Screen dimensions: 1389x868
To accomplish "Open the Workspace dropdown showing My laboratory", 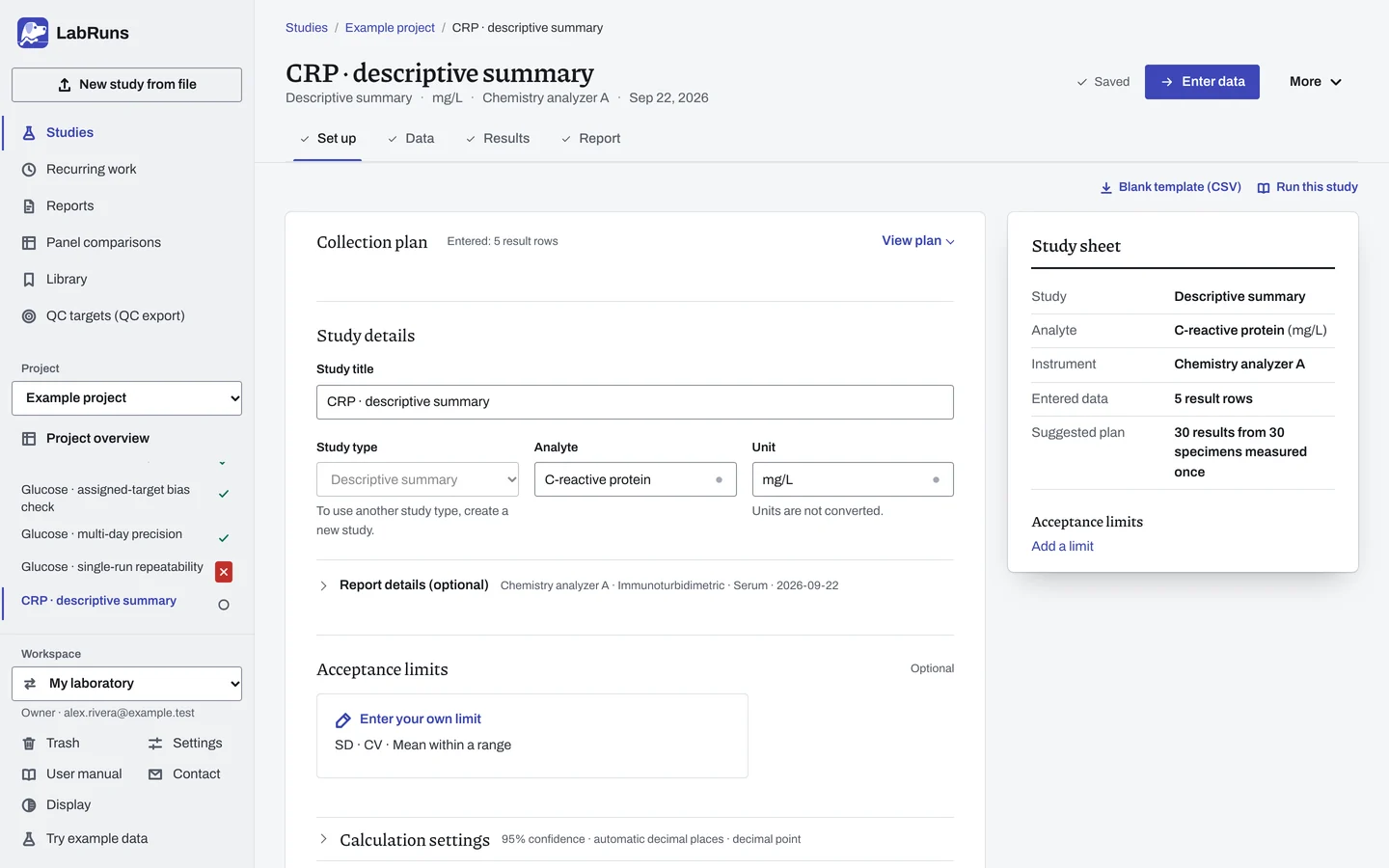I will tap(126, 684).
